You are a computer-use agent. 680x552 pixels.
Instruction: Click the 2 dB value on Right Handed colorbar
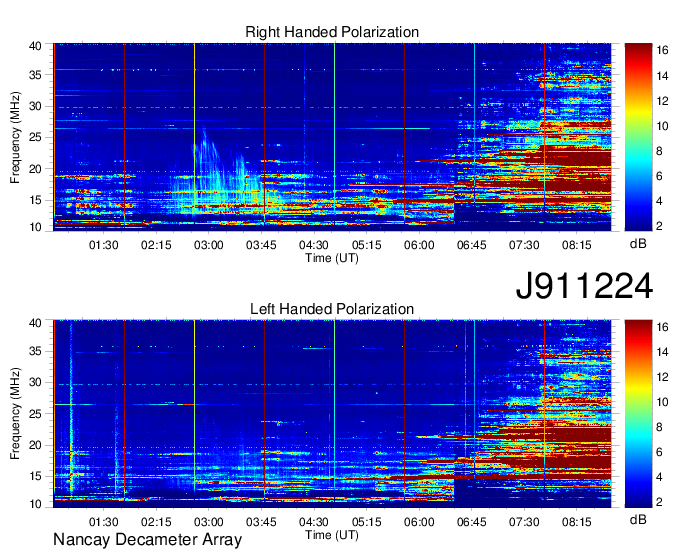coord(659,226)
